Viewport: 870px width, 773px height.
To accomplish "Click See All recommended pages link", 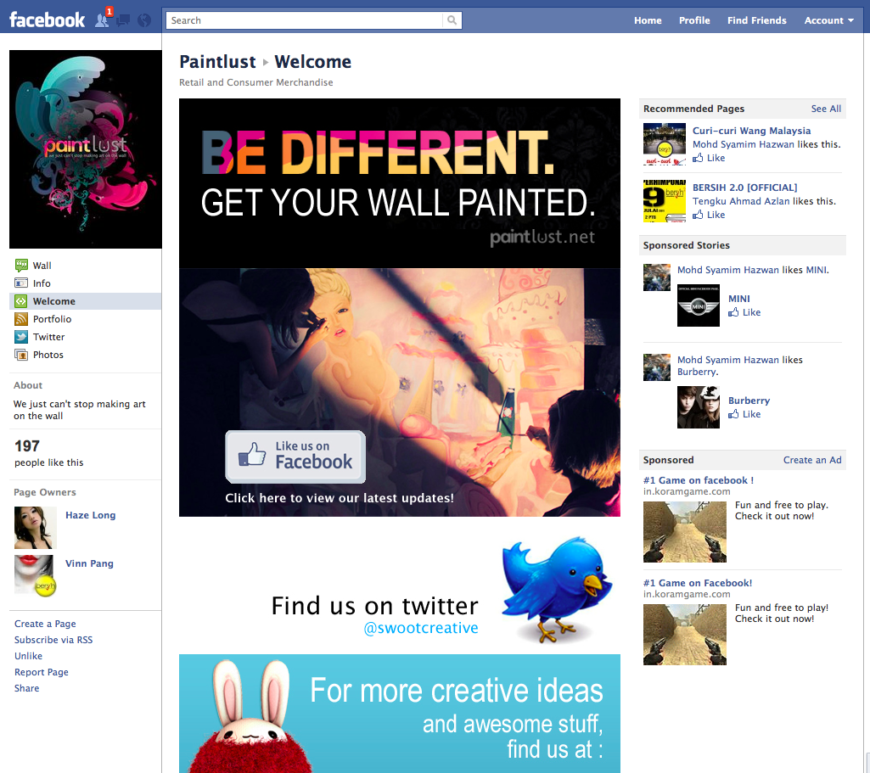I will tap(826, 109).
